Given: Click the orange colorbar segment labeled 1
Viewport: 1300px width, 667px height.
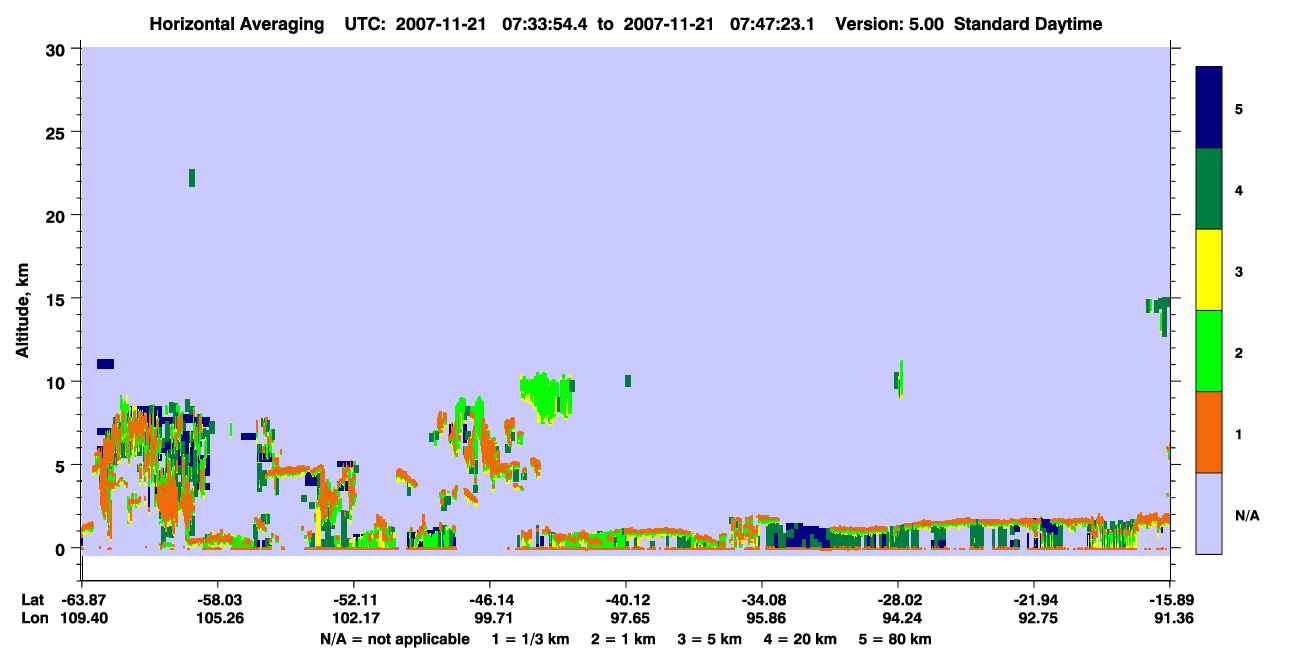Looking at the screenshot, I should [1209, 432].
